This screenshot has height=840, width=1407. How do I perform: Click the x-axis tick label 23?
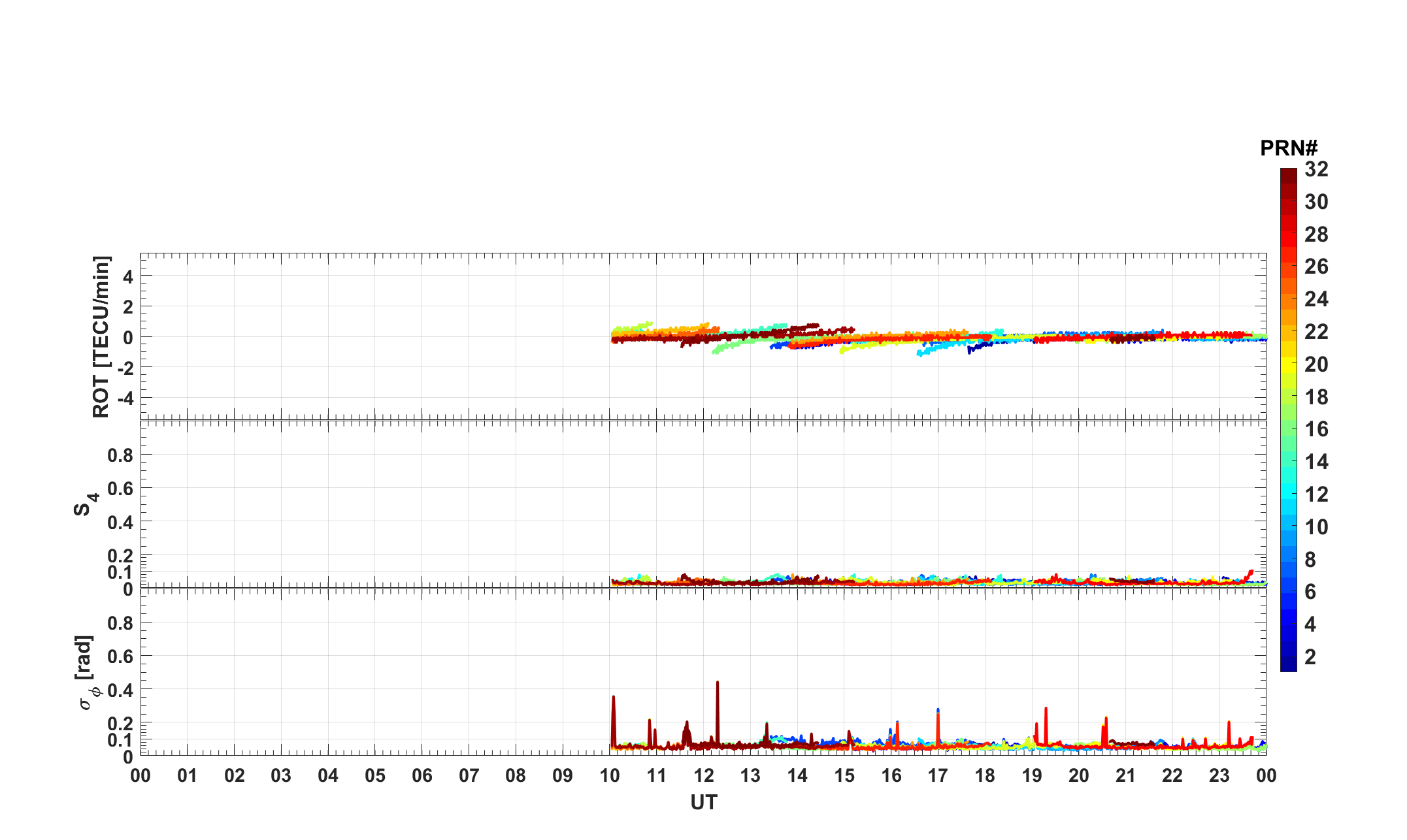1219,776
